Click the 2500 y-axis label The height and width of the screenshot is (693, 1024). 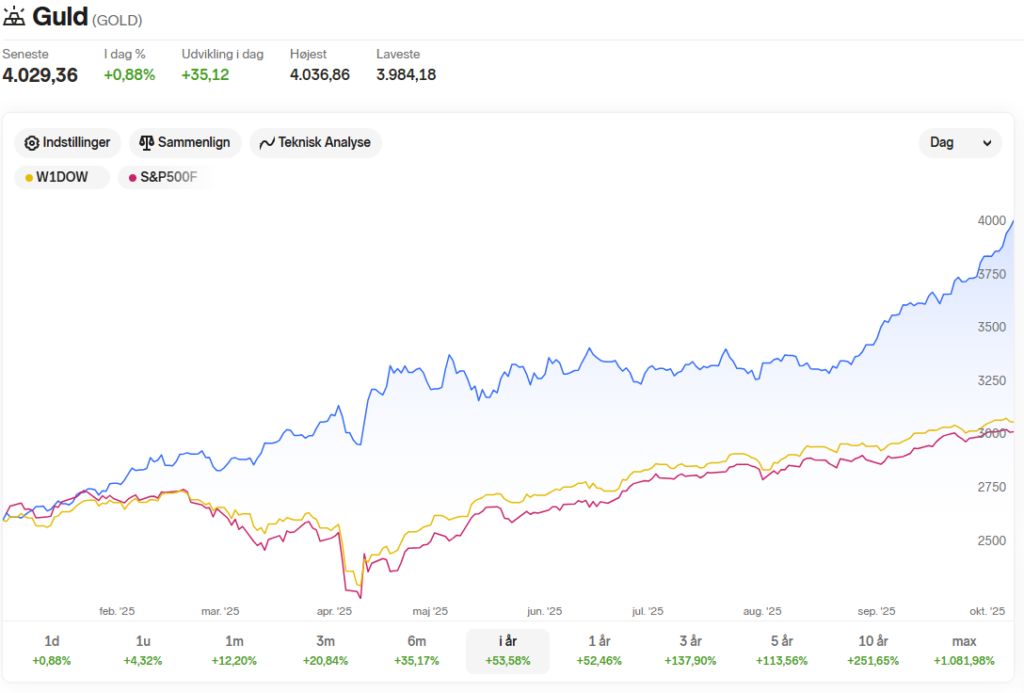pyautogui.click(x=991, y=541)
